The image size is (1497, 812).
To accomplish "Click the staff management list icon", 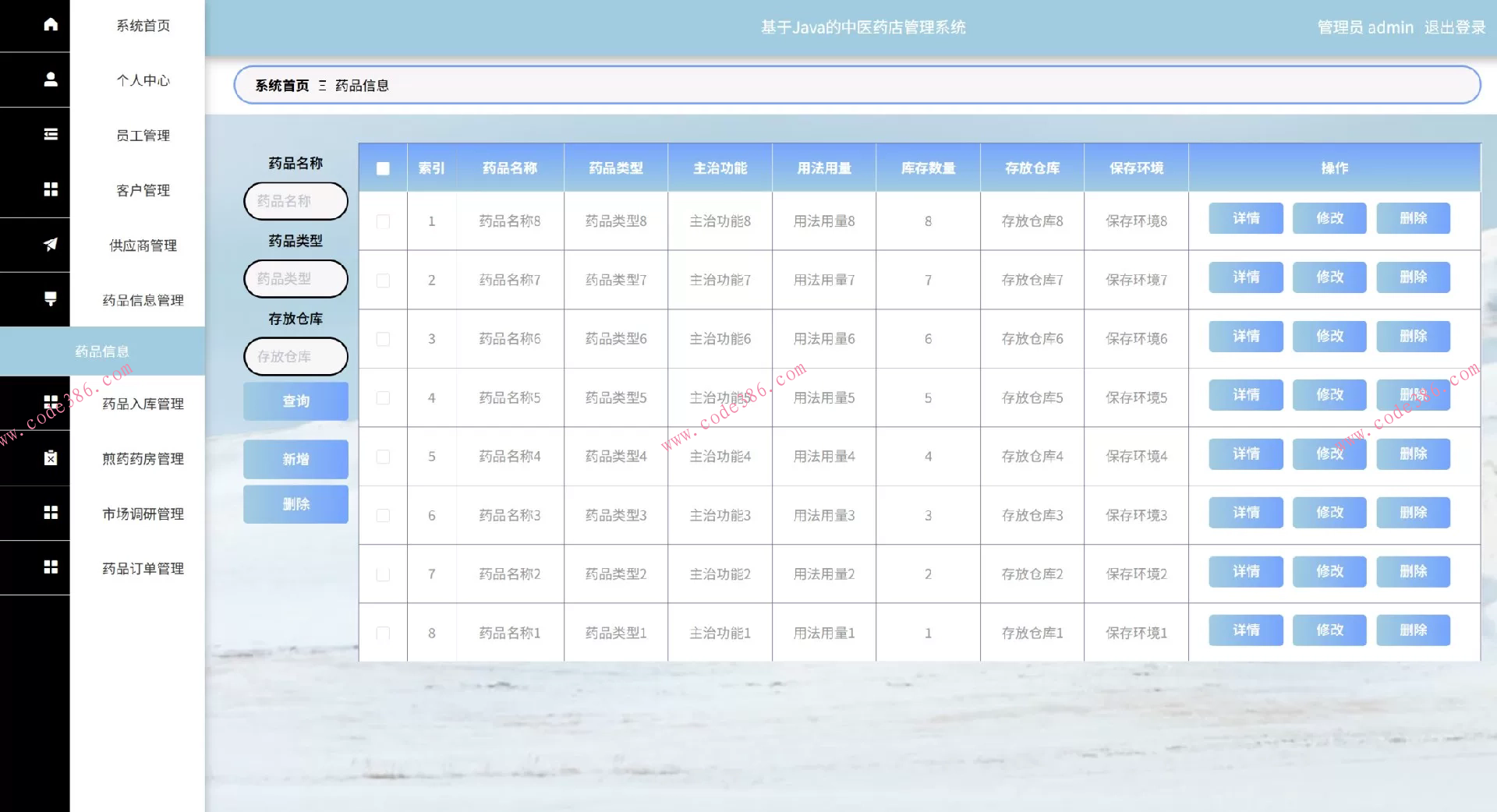I will click(x=51, y=135).
